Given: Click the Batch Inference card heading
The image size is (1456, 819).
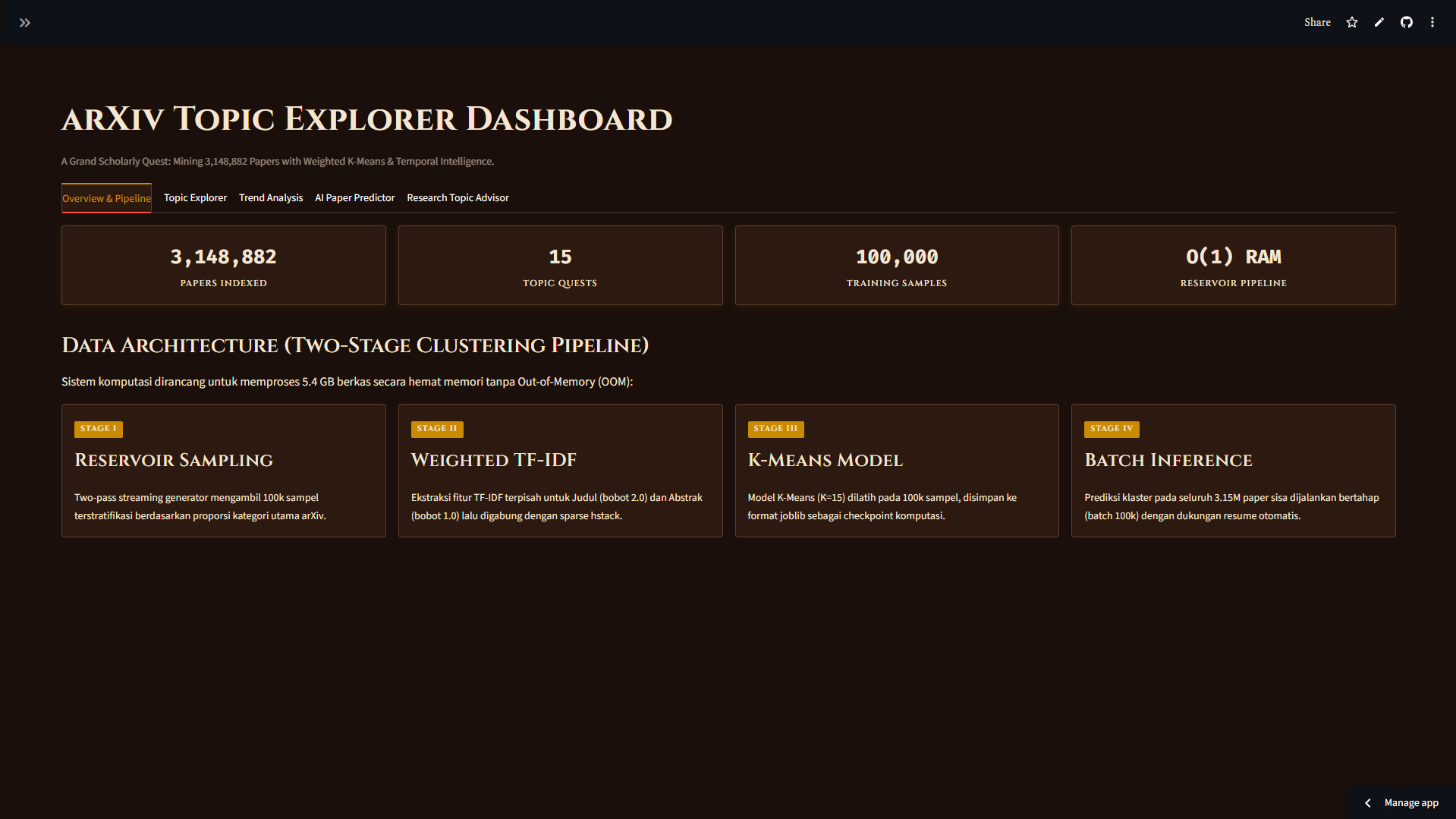Looking at the screenshot, I should (x=1168, y=461).
